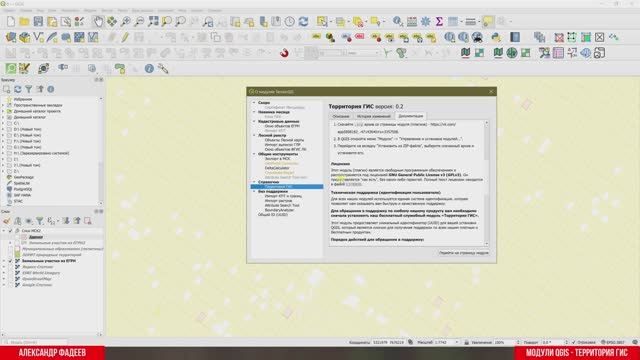Screen dimensions: 640x360
Task: Remove selected layer icon in Layers panel
Action: [x=88, y=221]
